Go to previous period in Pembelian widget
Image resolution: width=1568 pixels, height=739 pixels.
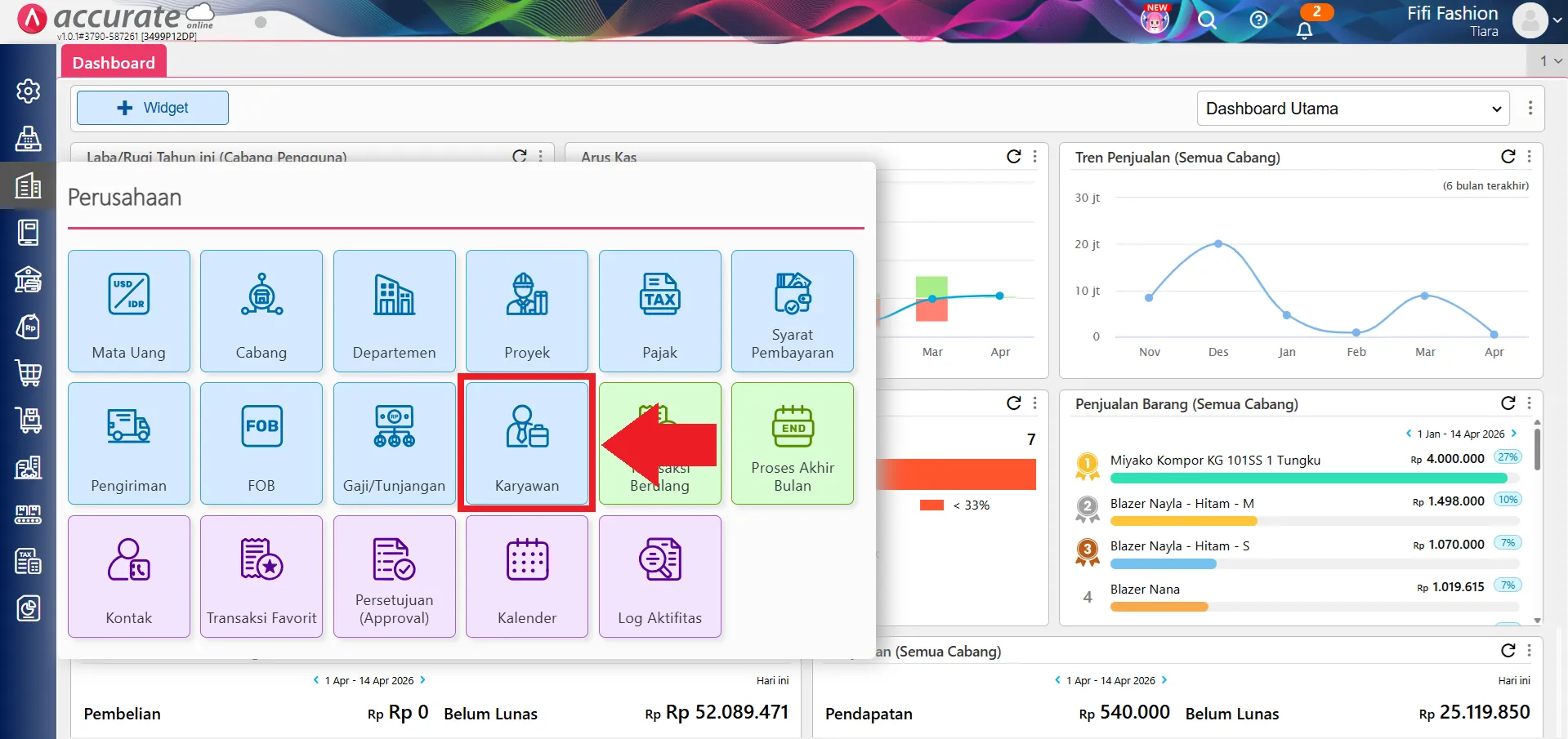point(316,679)
